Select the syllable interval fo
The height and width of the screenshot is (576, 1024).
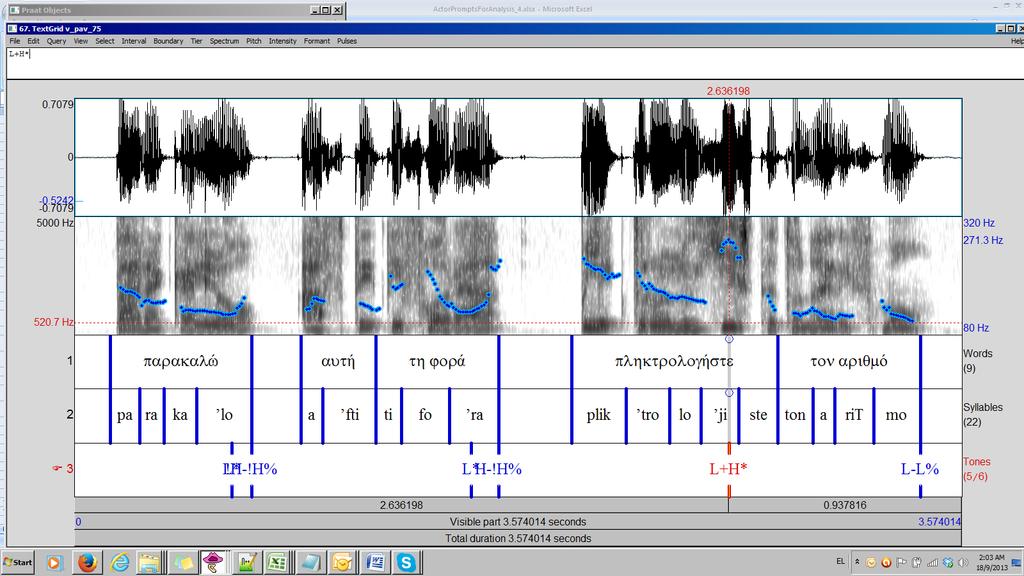coord(425,415)
